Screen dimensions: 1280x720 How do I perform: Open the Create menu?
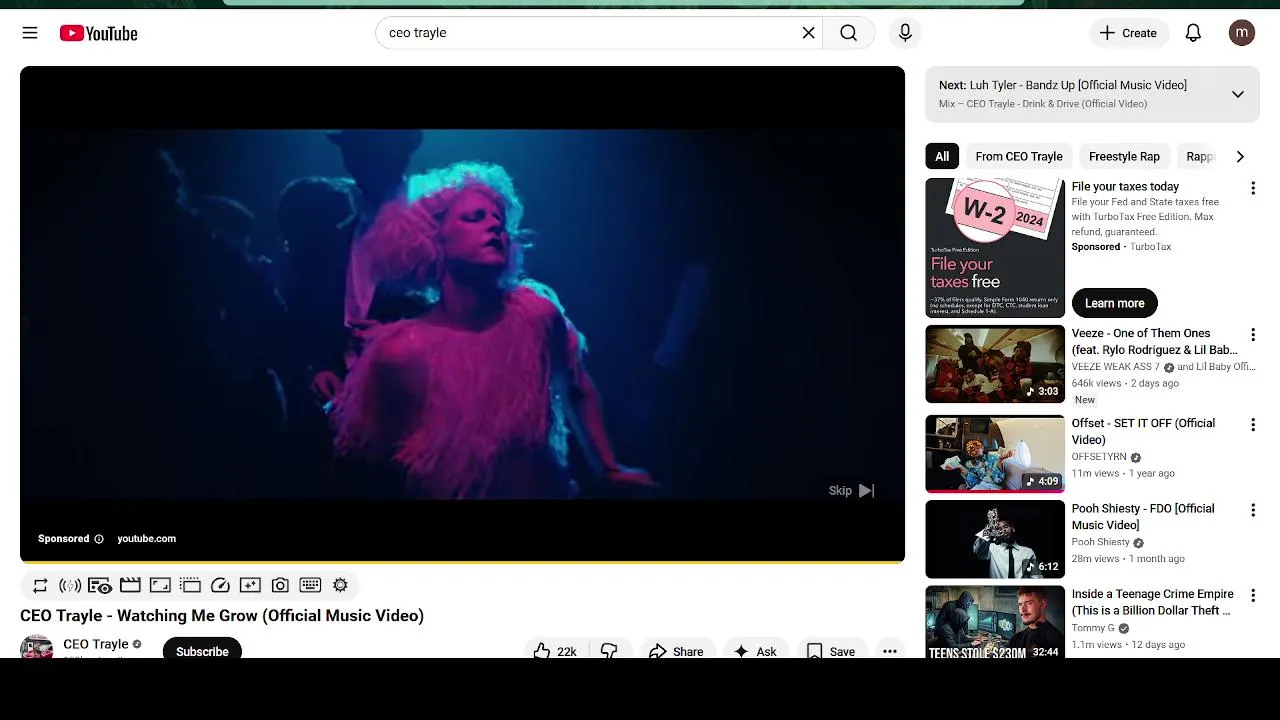pyautogui.click(x=1128, y=33)
